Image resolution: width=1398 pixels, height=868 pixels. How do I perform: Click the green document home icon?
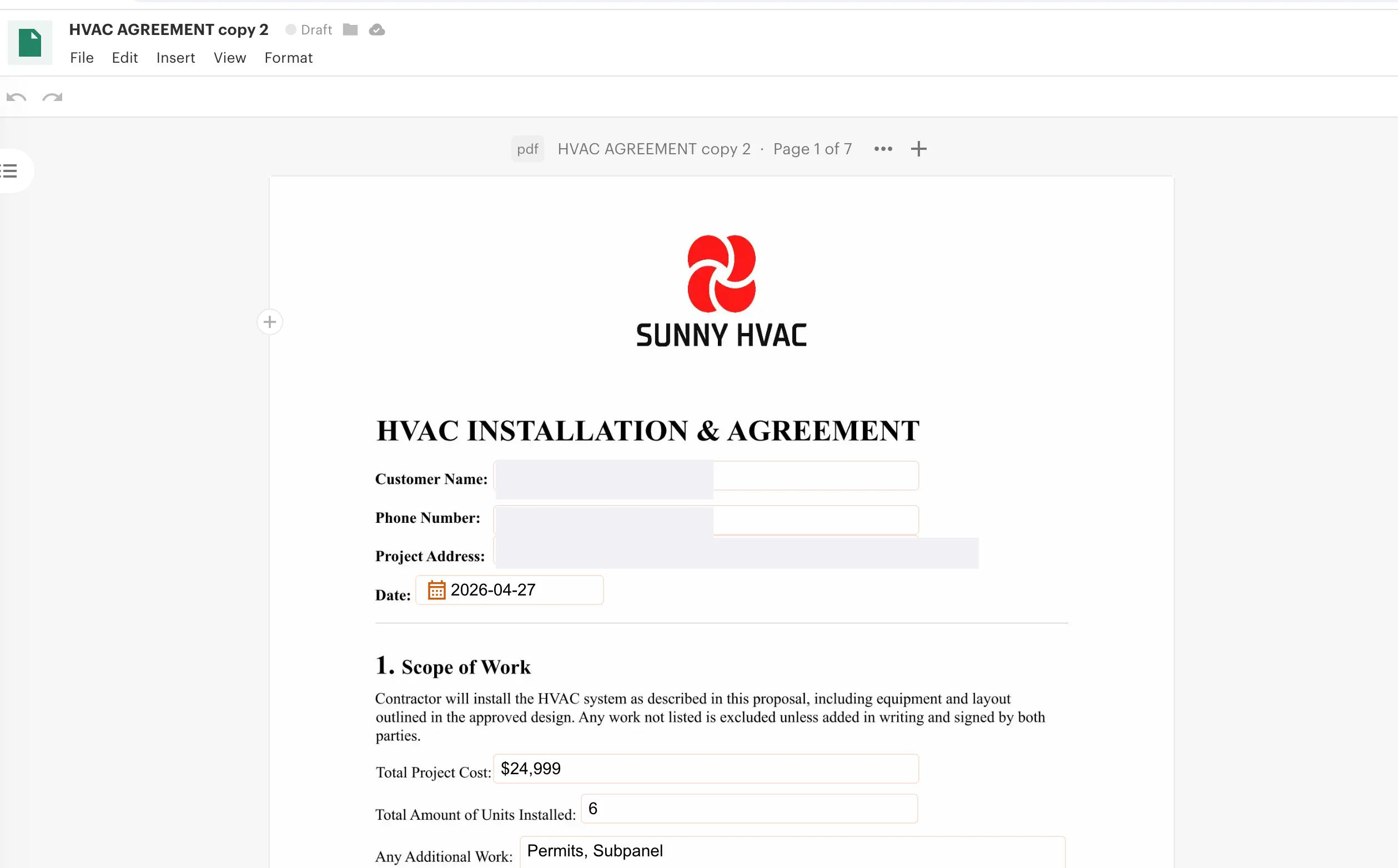tap(30, 43)
